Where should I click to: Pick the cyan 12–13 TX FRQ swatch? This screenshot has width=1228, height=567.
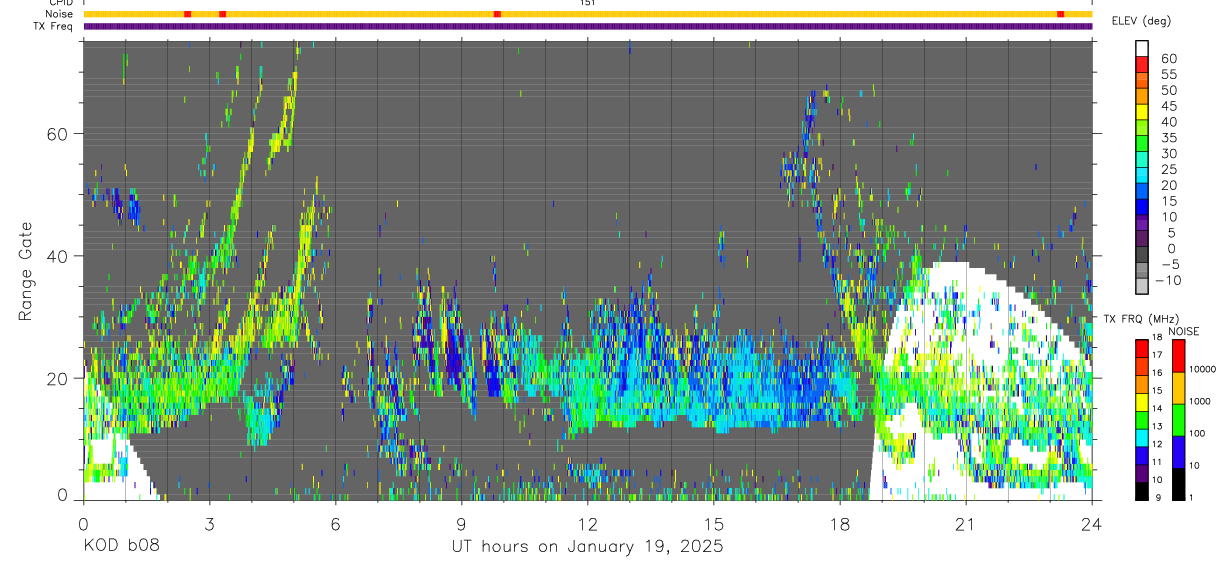pyautogui.click(x=1142, y=438)
